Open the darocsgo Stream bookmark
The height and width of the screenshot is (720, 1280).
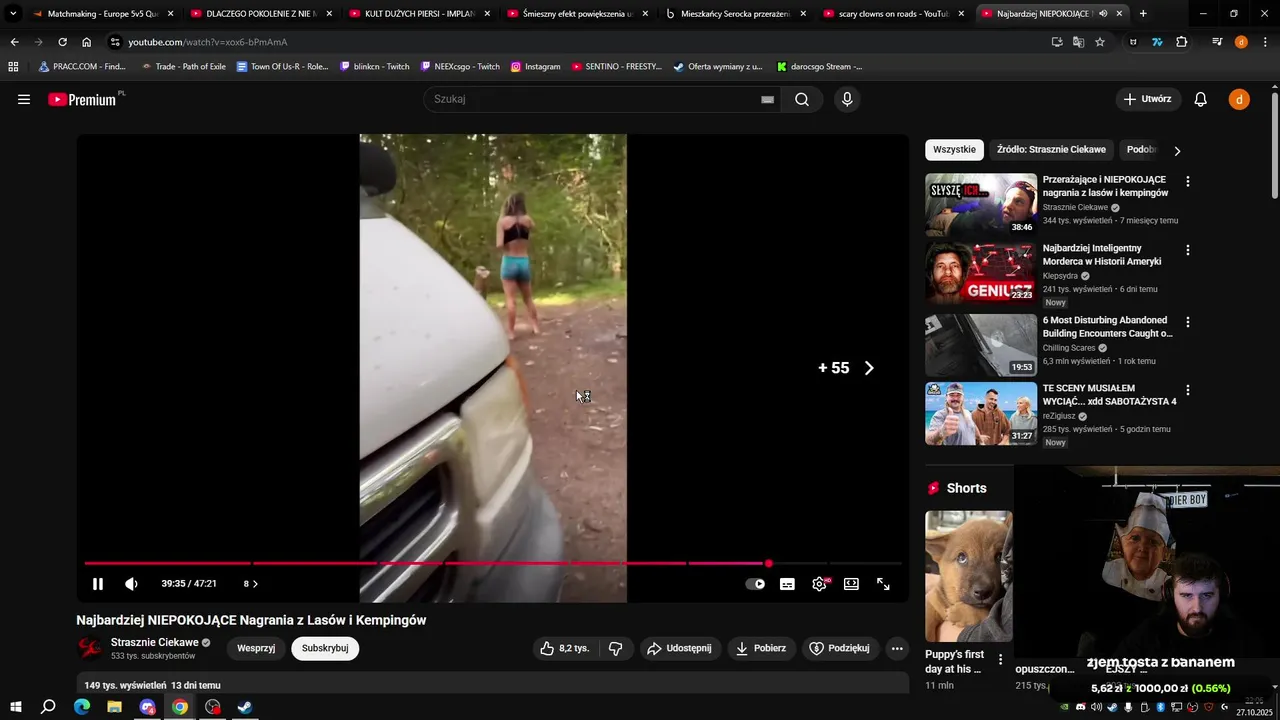[819, 67]
